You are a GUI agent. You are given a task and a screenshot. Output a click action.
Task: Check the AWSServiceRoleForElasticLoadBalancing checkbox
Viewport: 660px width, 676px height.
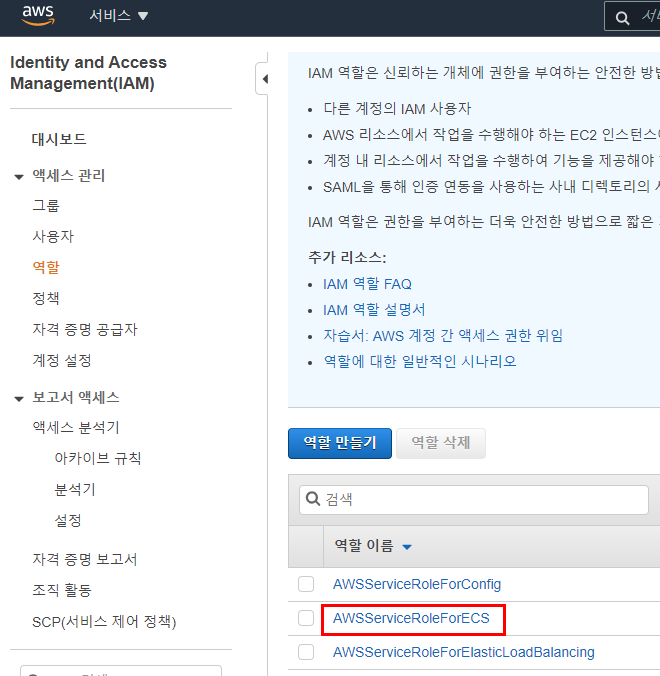[306, 652]
